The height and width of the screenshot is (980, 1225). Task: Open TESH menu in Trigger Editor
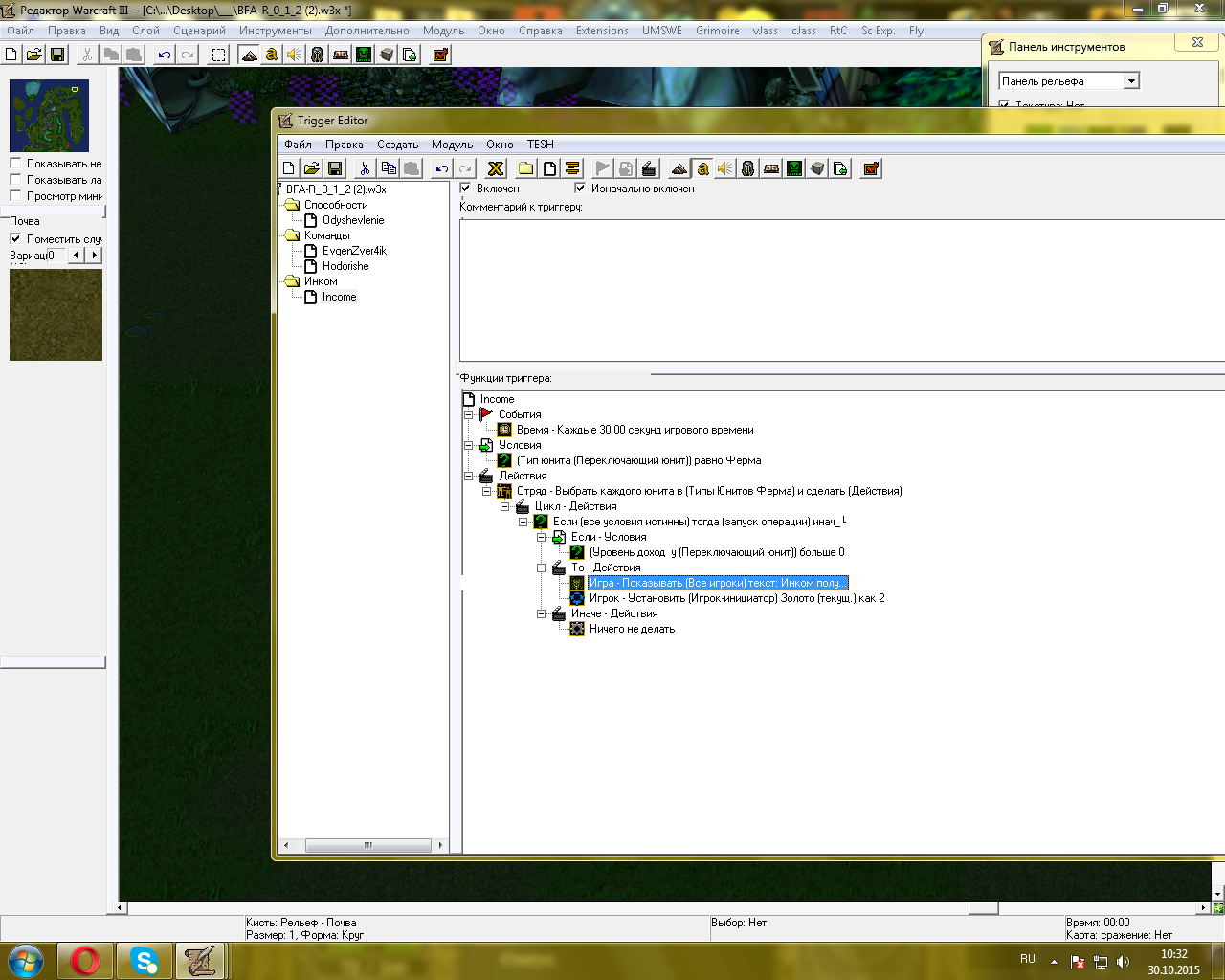click(540, 145)
